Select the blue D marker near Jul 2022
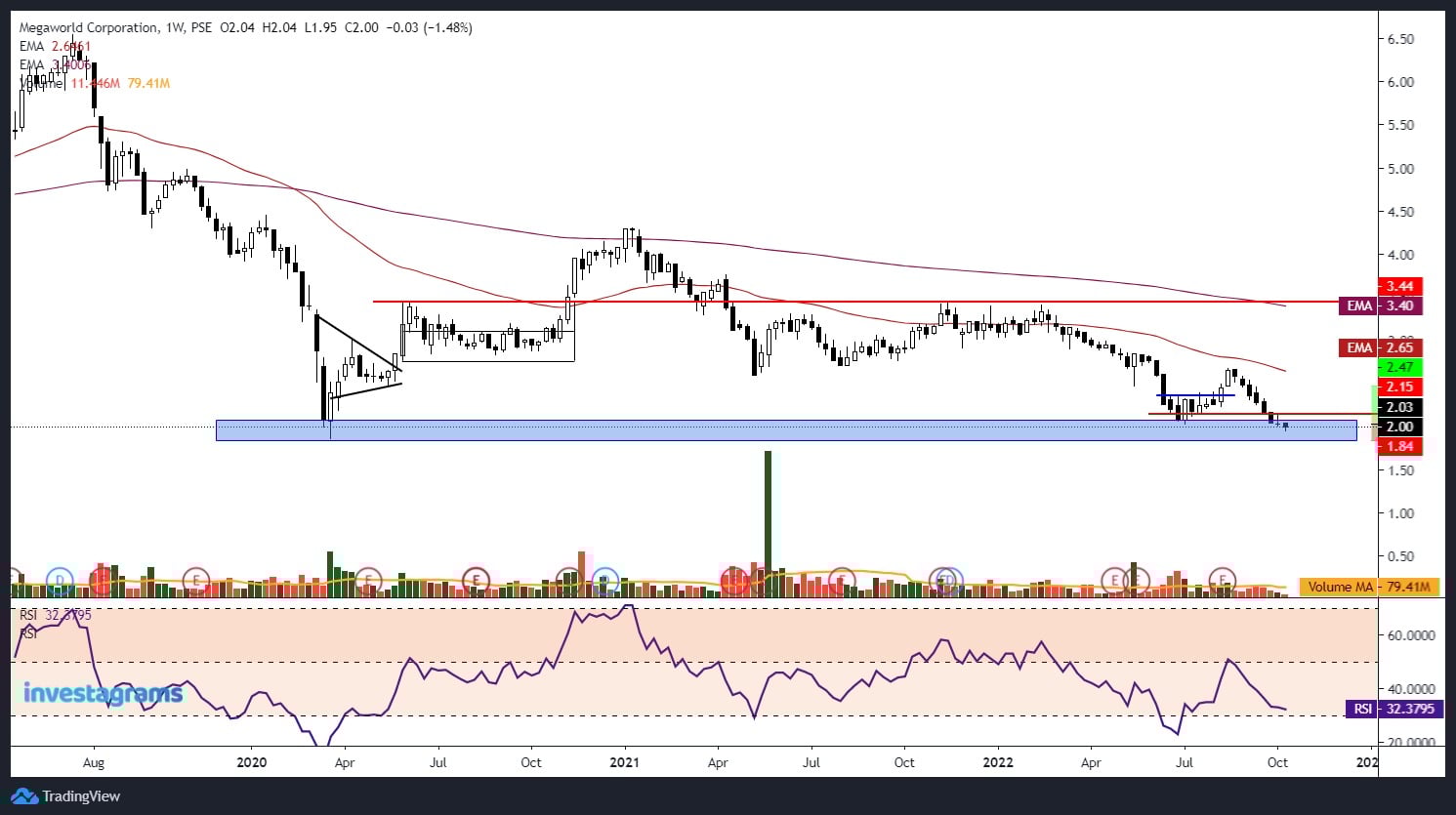The image size is (1456, 815). click(x=949, y=582)
